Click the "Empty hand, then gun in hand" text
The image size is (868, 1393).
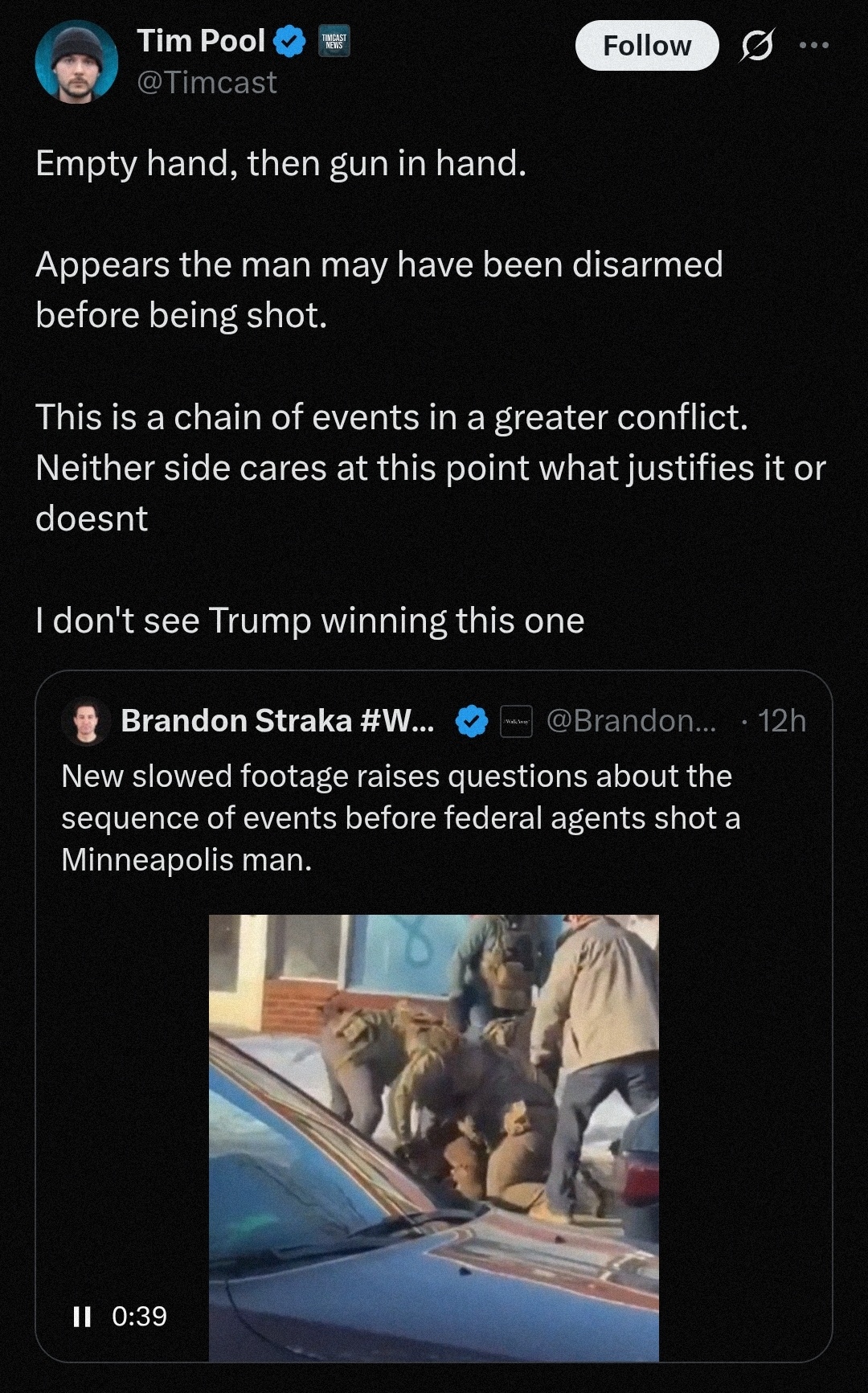[x=281, y=163]
